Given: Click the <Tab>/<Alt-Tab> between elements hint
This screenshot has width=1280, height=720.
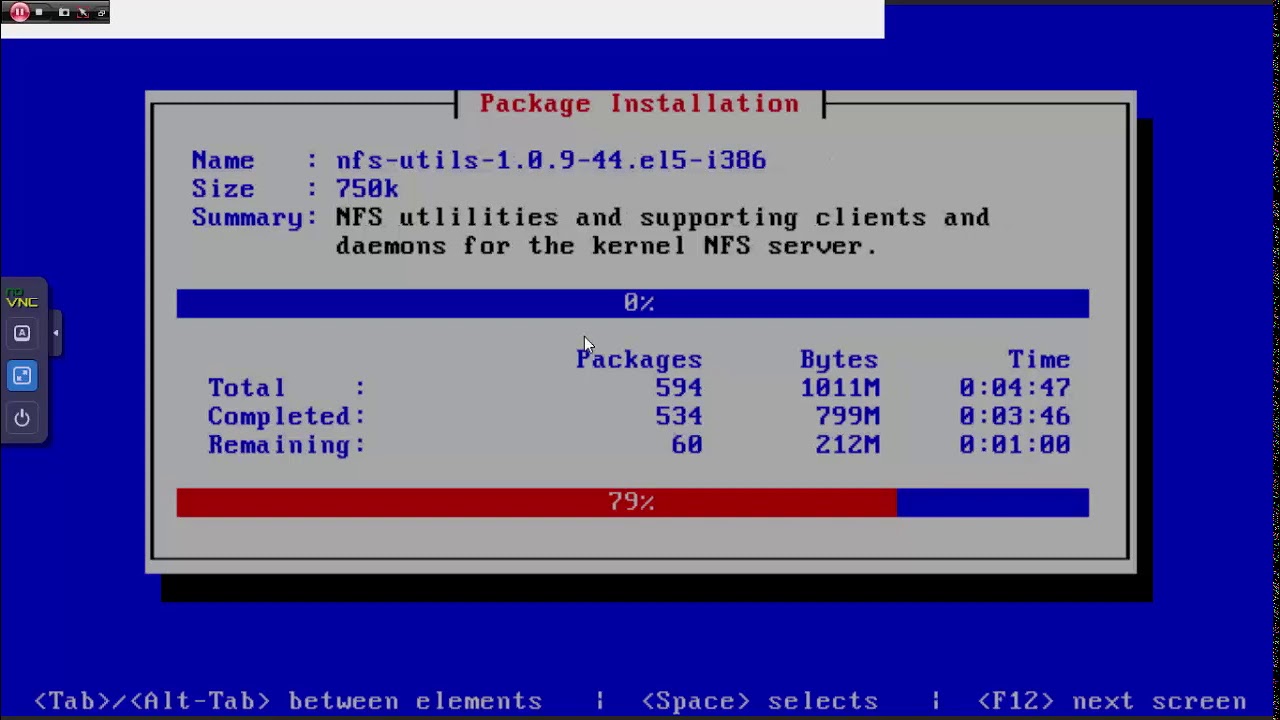Looking at the screenshot, I should coord(288,702).
